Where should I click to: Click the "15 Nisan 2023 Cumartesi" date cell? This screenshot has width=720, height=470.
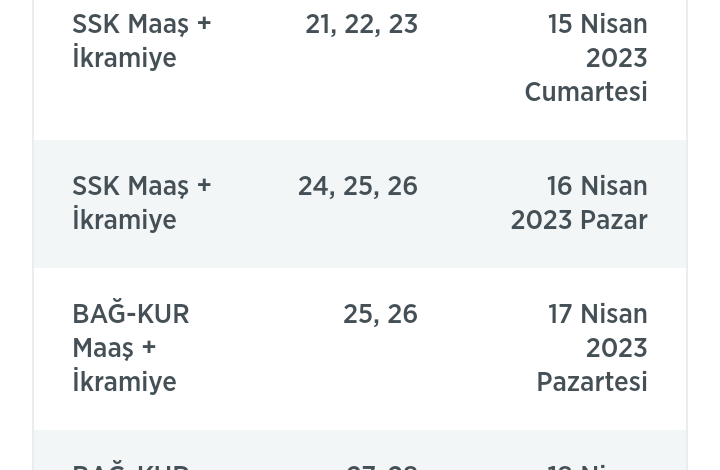click(586, 58)
